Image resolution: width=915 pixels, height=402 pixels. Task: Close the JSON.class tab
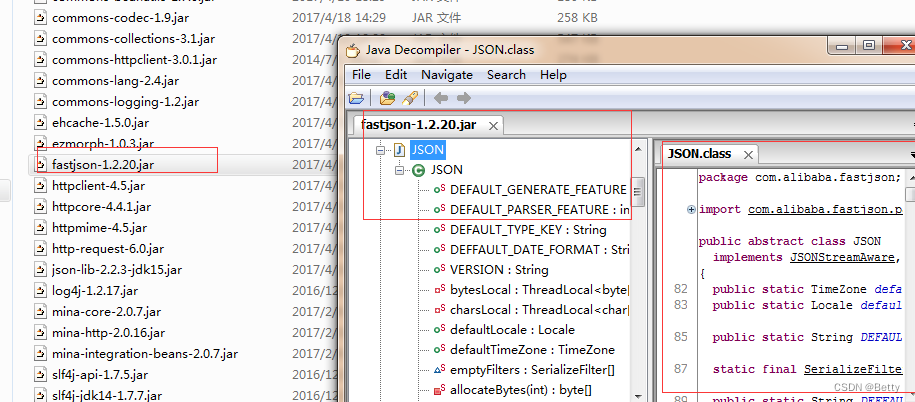748,155
